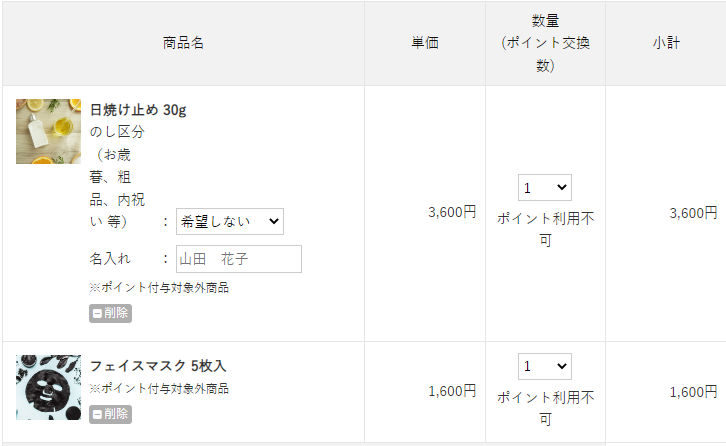Click the 数量 (ポイント交換数) column header
726x446 pixels.
[545, 43]
